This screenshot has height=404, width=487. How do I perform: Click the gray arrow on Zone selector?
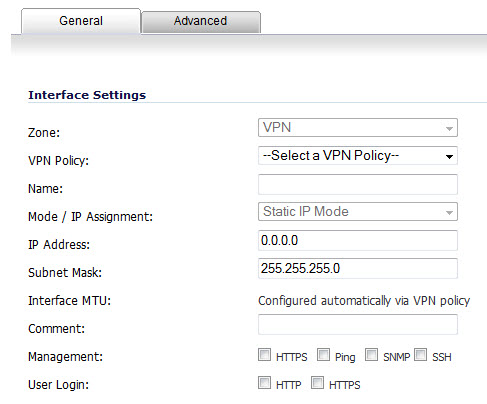(449, 128)
